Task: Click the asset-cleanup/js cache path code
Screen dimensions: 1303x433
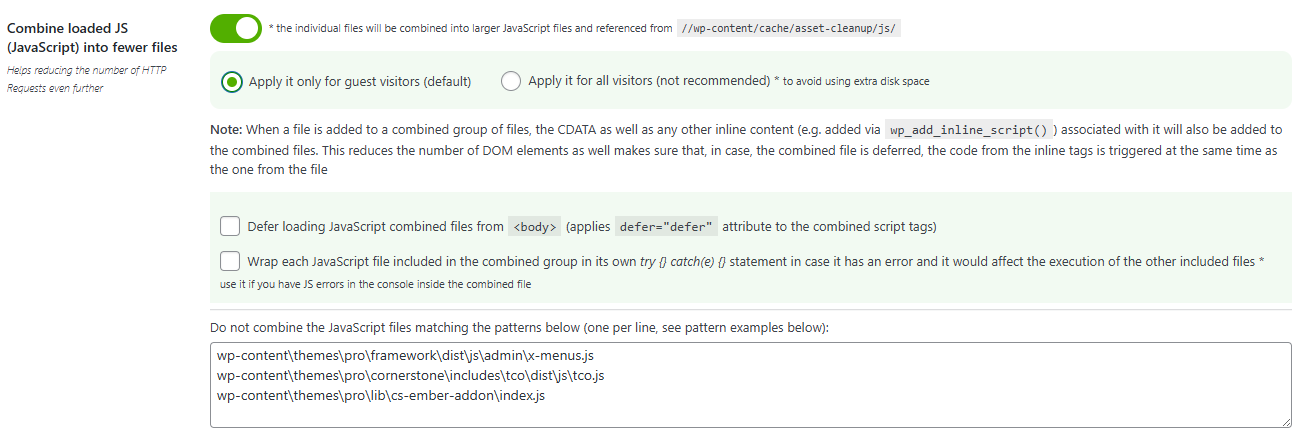Action: (789, 29)
